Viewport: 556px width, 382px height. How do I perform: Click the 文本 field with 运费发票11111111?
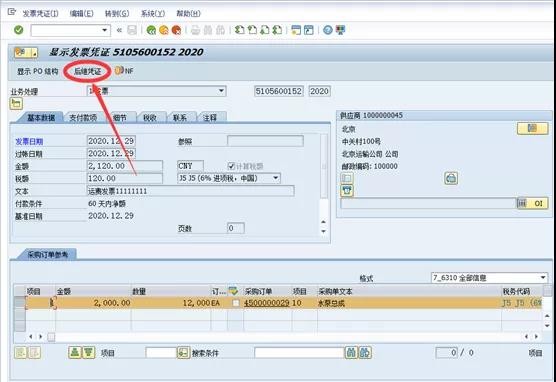click(x=190, y=191)
